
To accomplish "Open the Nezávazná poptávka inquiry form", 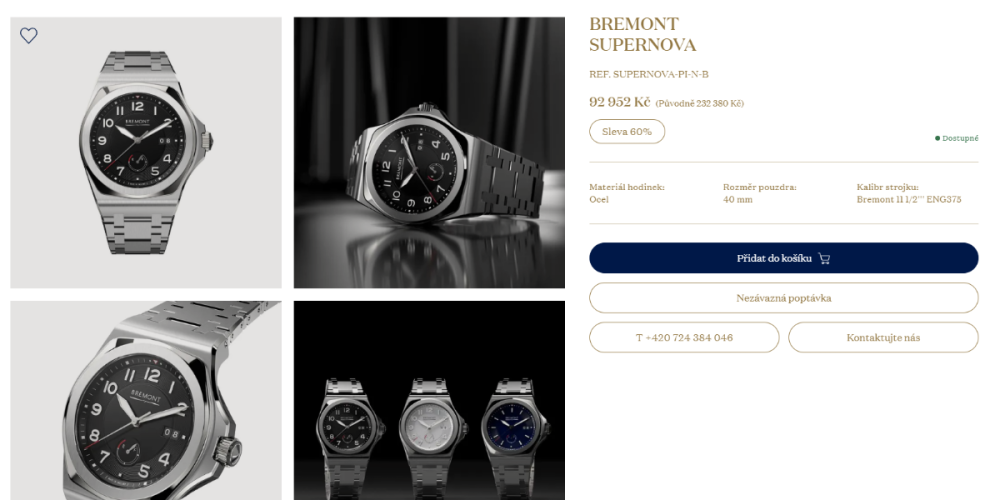I will (x=783, y=298).
